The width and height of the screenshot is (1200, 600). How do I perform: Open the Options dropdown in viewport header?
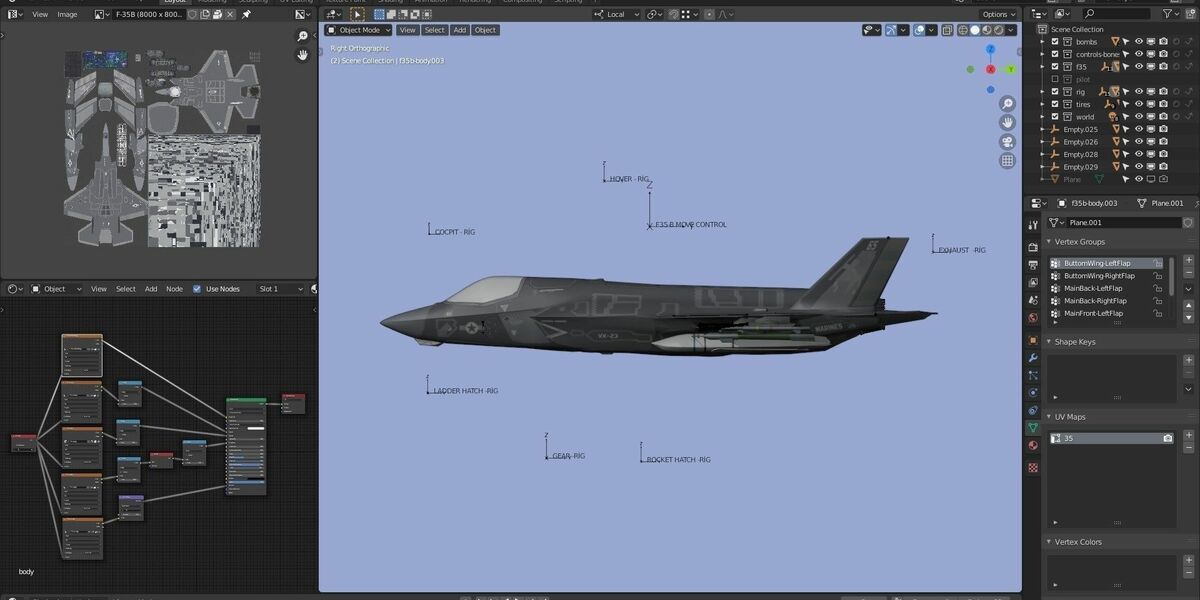pos(997,14)
